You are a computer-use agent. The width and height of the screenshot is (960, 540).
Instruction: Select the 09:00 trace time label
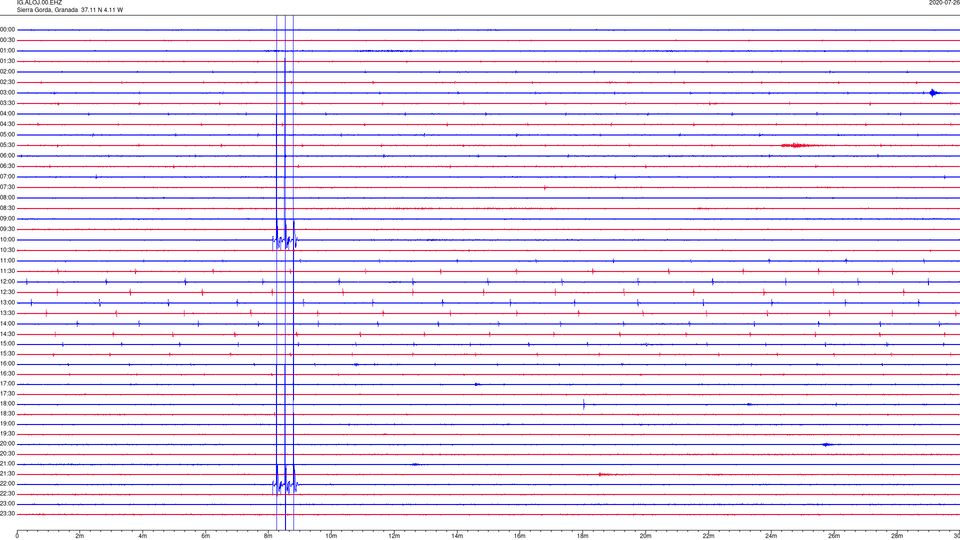click(x=8, y=219)
